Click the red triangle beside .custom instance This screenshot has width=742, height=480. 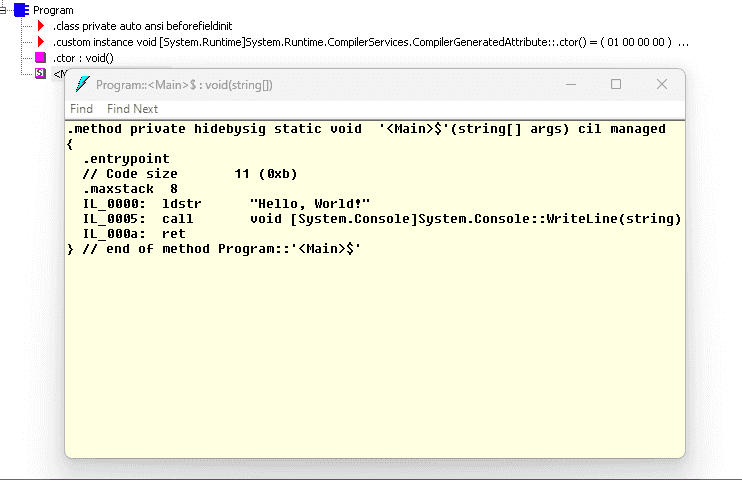click(41, 42)
